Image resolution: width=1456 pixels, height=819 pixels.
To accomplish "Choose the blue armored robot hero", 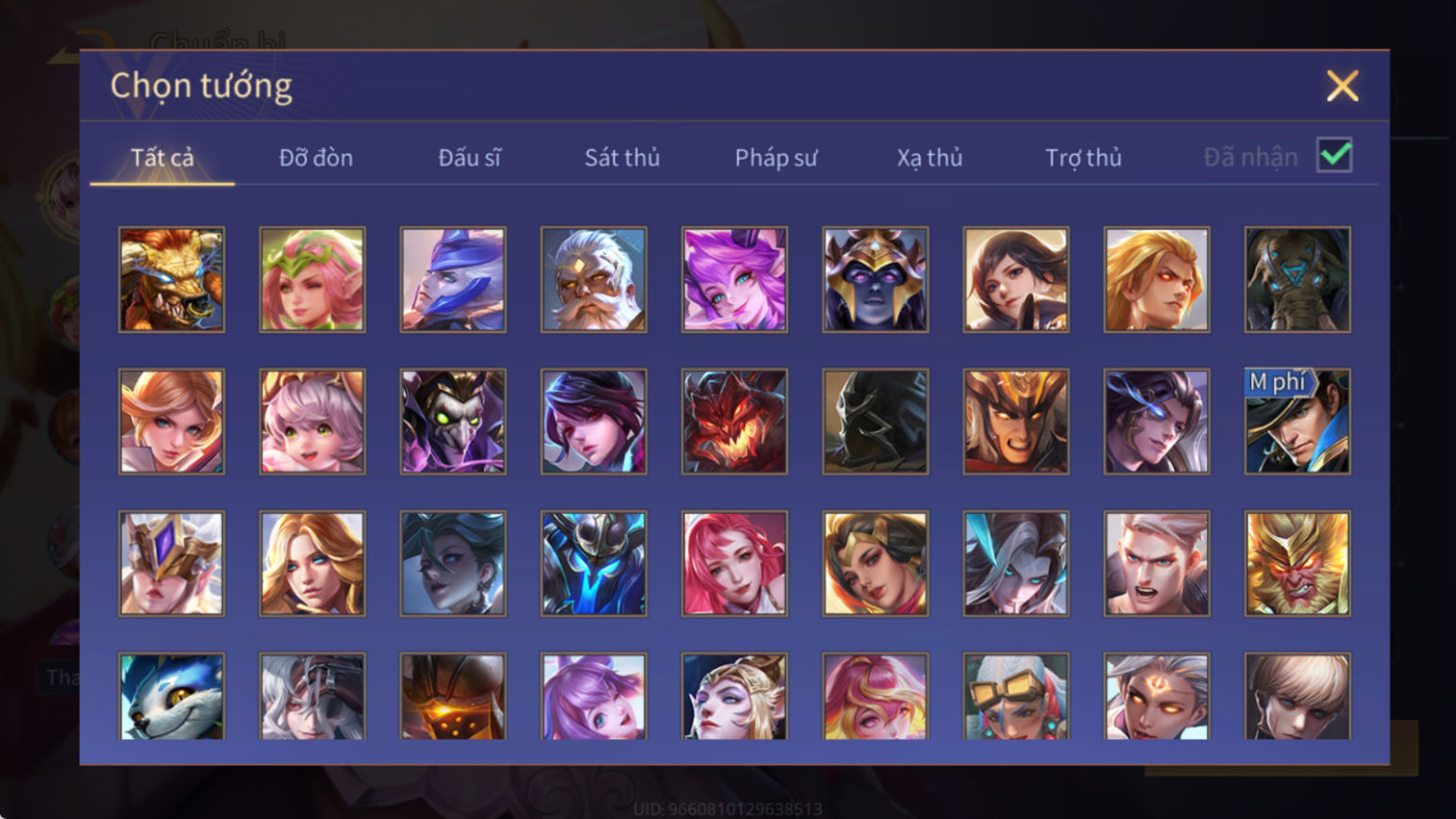I will [x=594, y=563].
